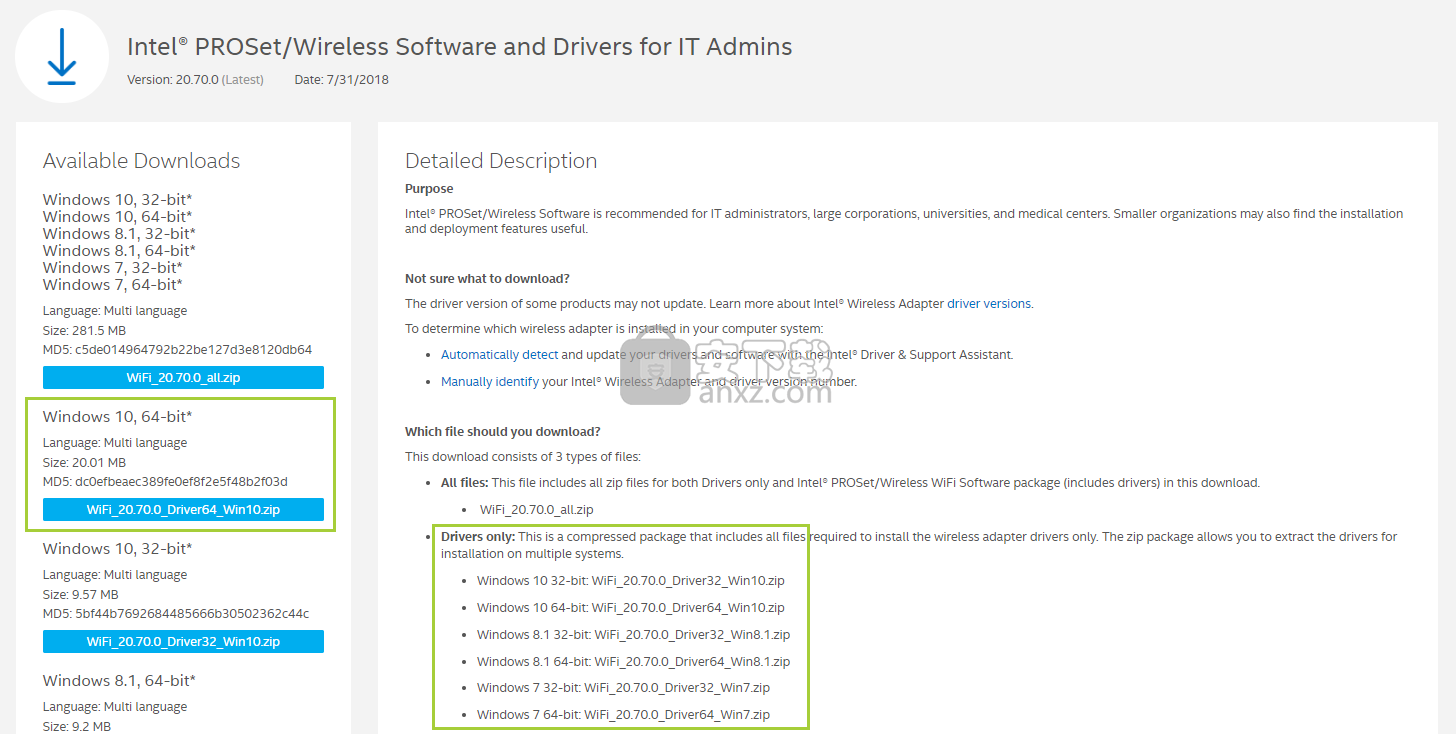Click 'Windows 8.1, 64-bit*' heading above 9.2 MB

119,680
